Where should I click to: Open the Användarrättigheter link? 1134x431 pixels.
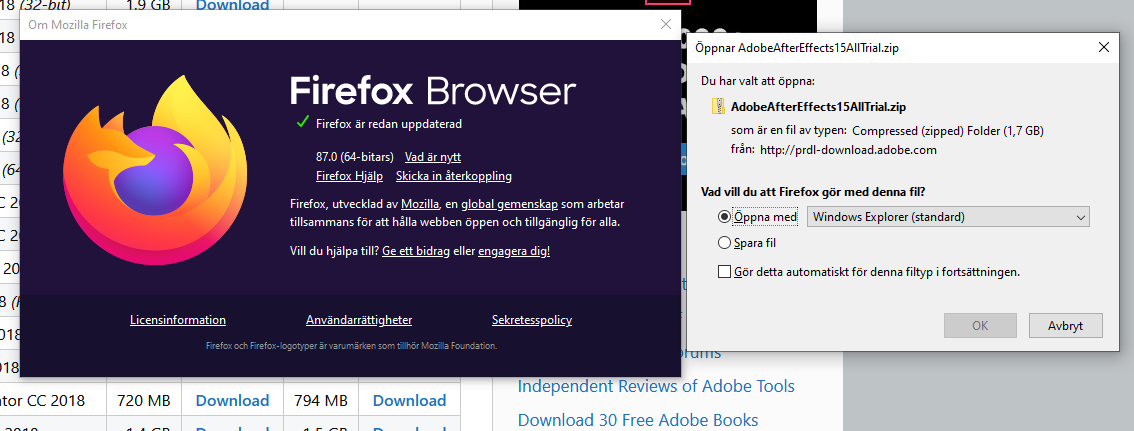(x=359, y=320)
